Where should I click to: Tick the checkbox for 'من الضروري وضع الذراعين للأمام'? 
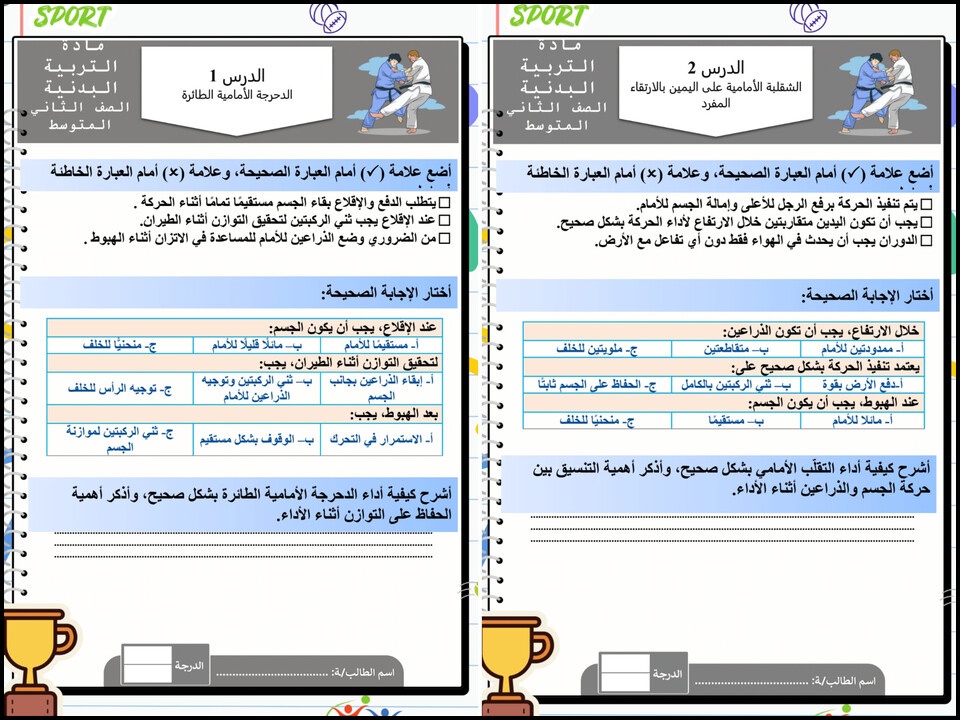(444, 238)
